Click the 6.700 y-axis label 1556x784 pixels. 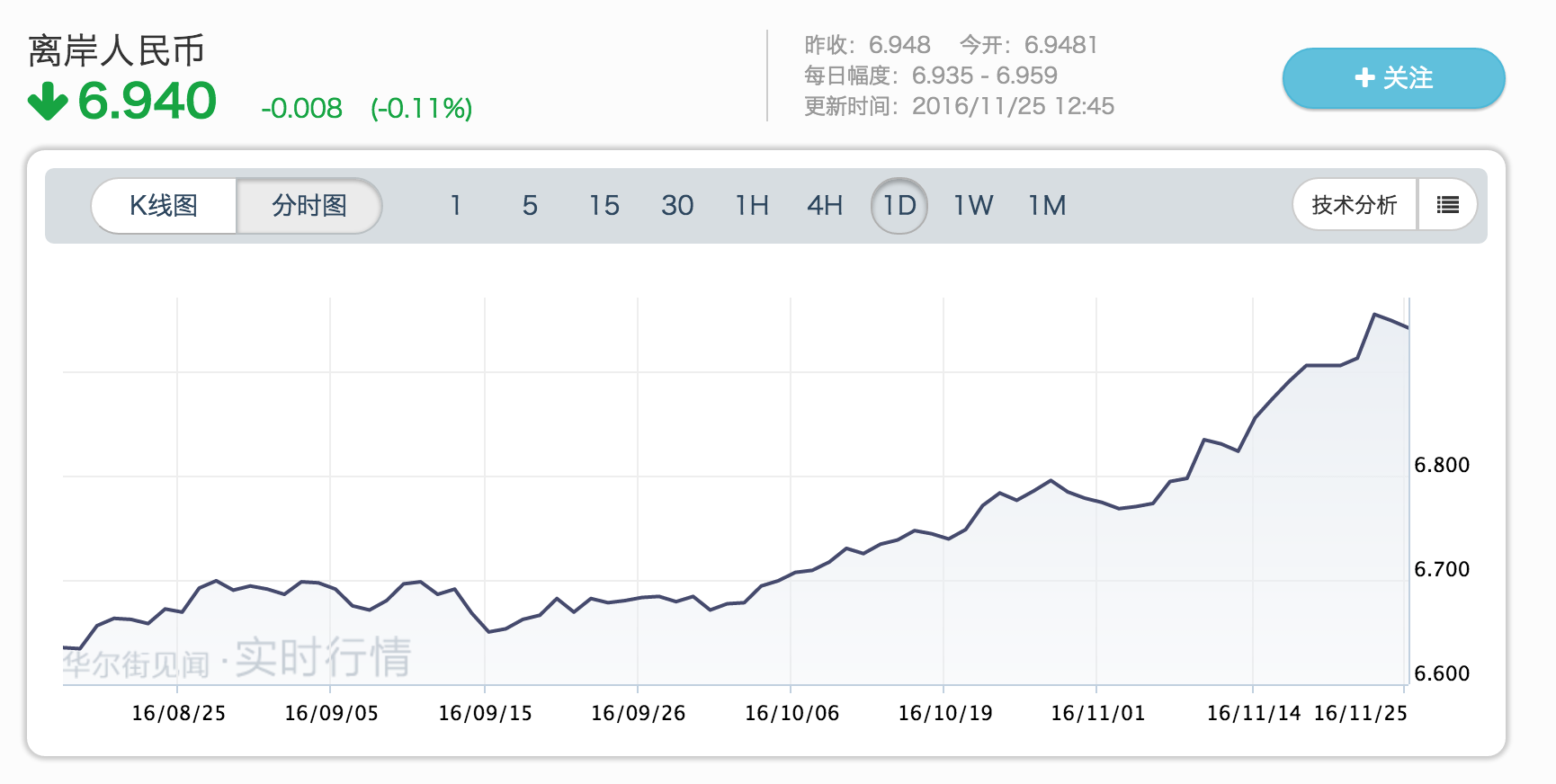[1442, 569]
